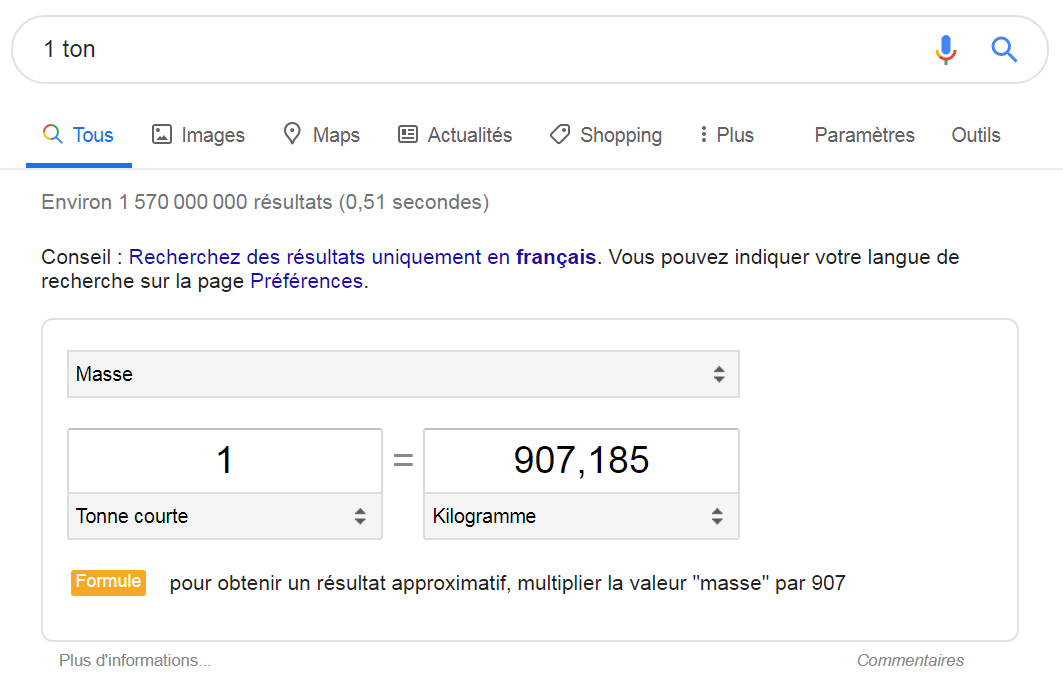This screenshot has width=1063, height=680.
Task: Click the Commentaires feedback link
Action: [x=910, y=660]
